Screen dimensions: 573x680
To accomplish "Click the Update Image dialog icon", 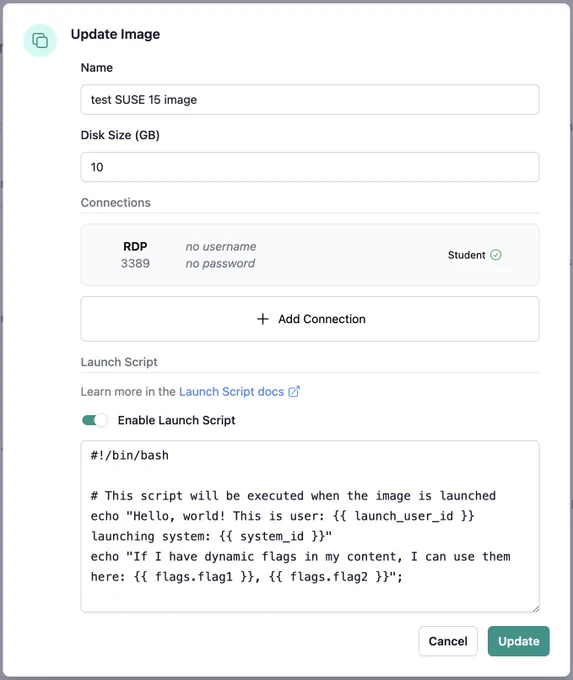I will [40, 41].
